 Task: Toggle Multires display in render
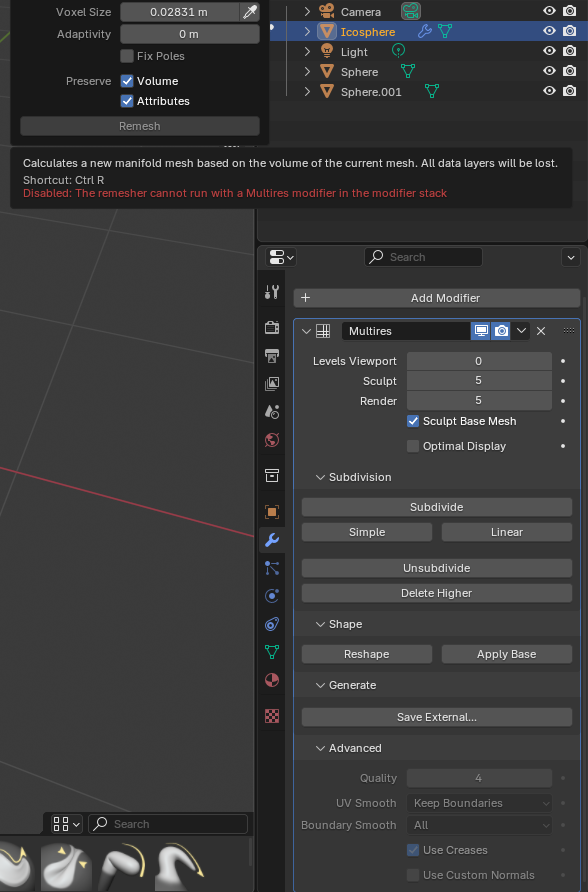[x=501, y=331]
